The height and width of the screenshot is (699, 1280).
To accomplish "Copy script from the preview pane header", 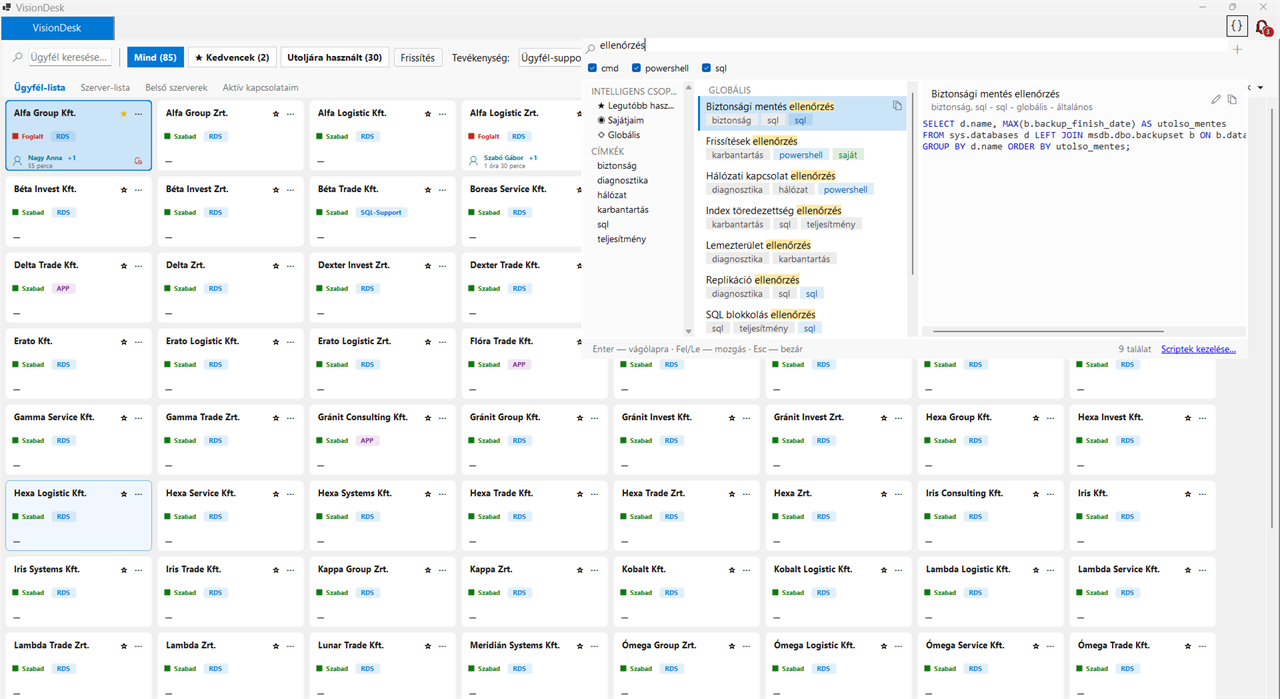I will pyautogui.click(x=1233, y=99).
